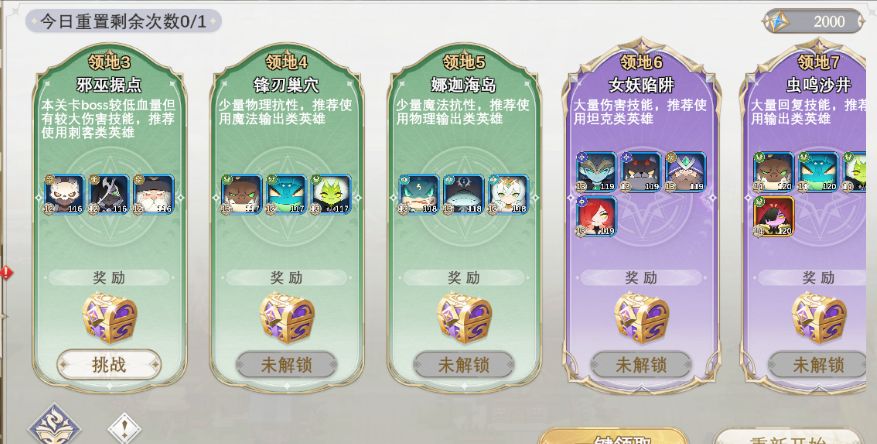Click the mask emblem icon at bottom left
Viewport: 877px width, 444px height.
click(x=54, y=425)
